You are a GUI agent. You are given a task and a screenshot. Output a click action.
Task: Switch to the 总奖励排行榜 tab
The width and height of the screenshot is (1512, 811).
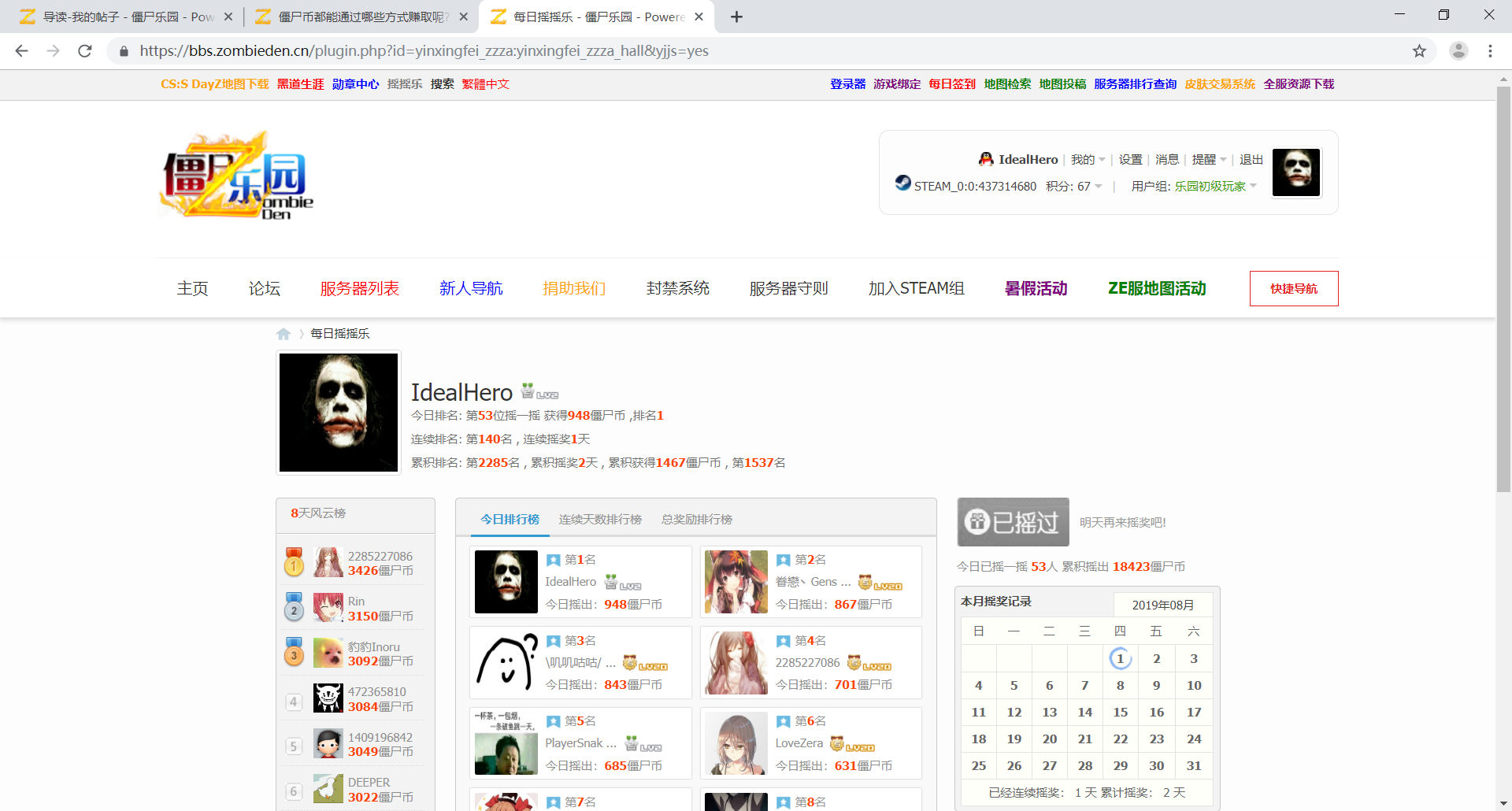point(696,519)
